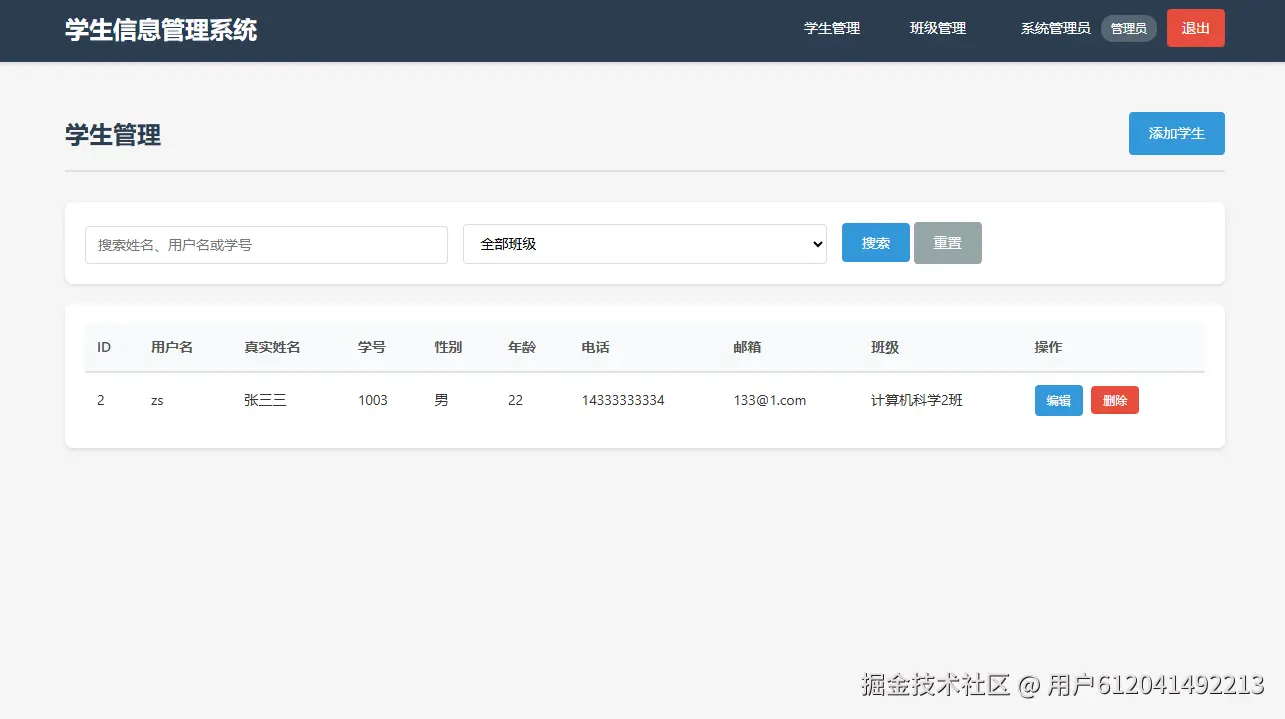Image resolution: width=1285 pixels, height=719 pixels.
Task: Click the email 133@1.com cell
Action: point(768,399)
